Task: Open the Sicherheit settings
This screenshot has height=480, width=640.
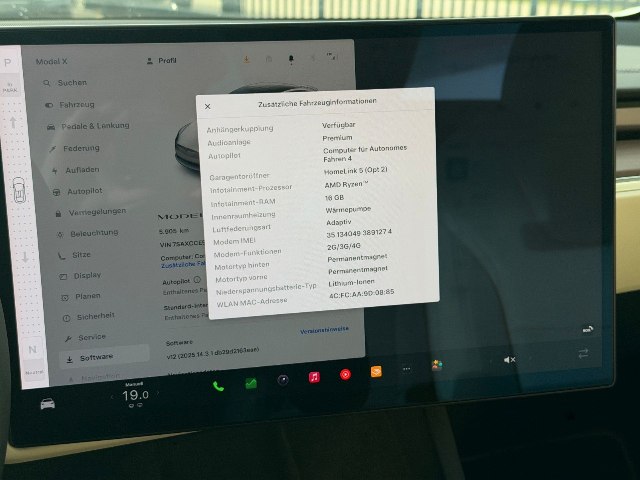Action: click(x=89, y=316)
